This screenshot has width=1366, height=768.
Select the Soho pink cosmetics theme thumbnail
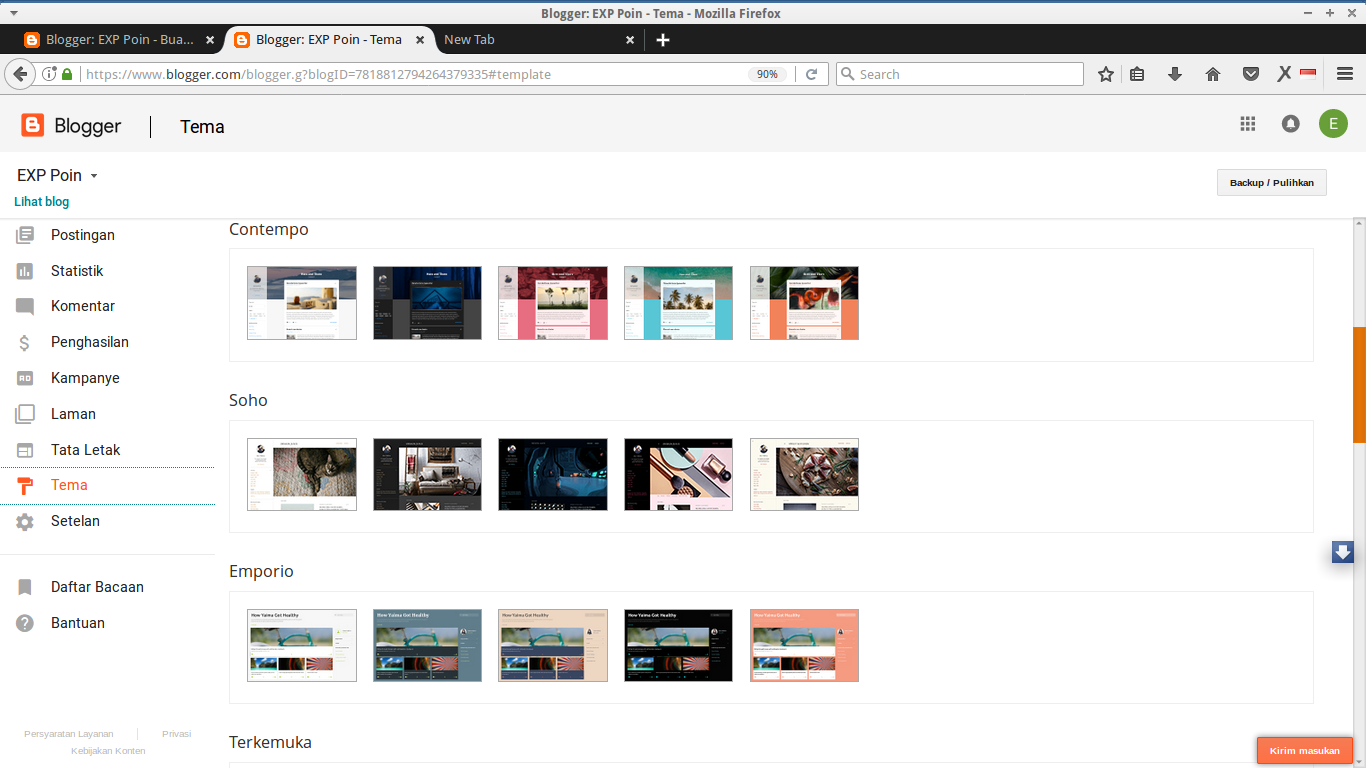678,474
